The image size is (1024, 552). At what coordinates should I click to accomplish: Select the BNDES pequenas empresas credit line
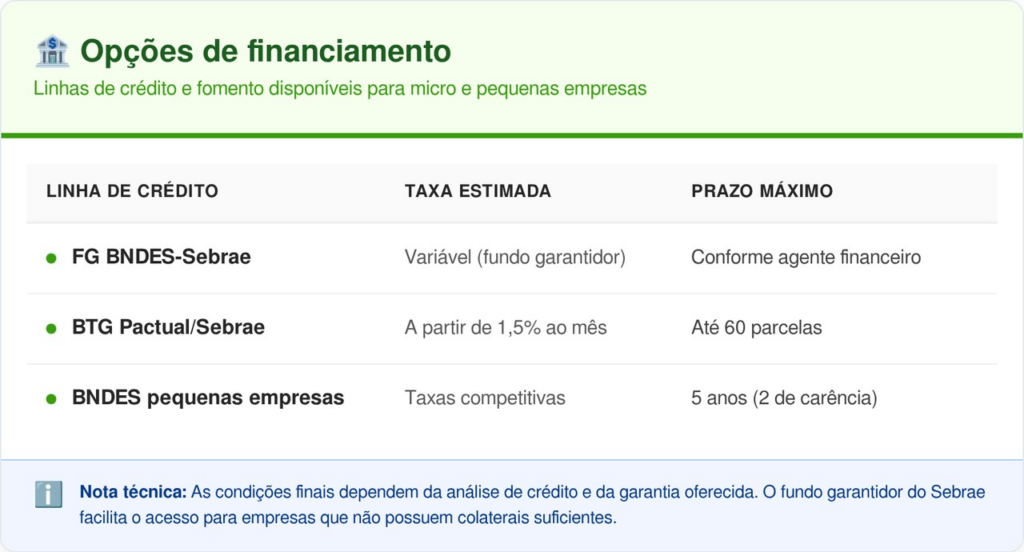click(208, 398)
